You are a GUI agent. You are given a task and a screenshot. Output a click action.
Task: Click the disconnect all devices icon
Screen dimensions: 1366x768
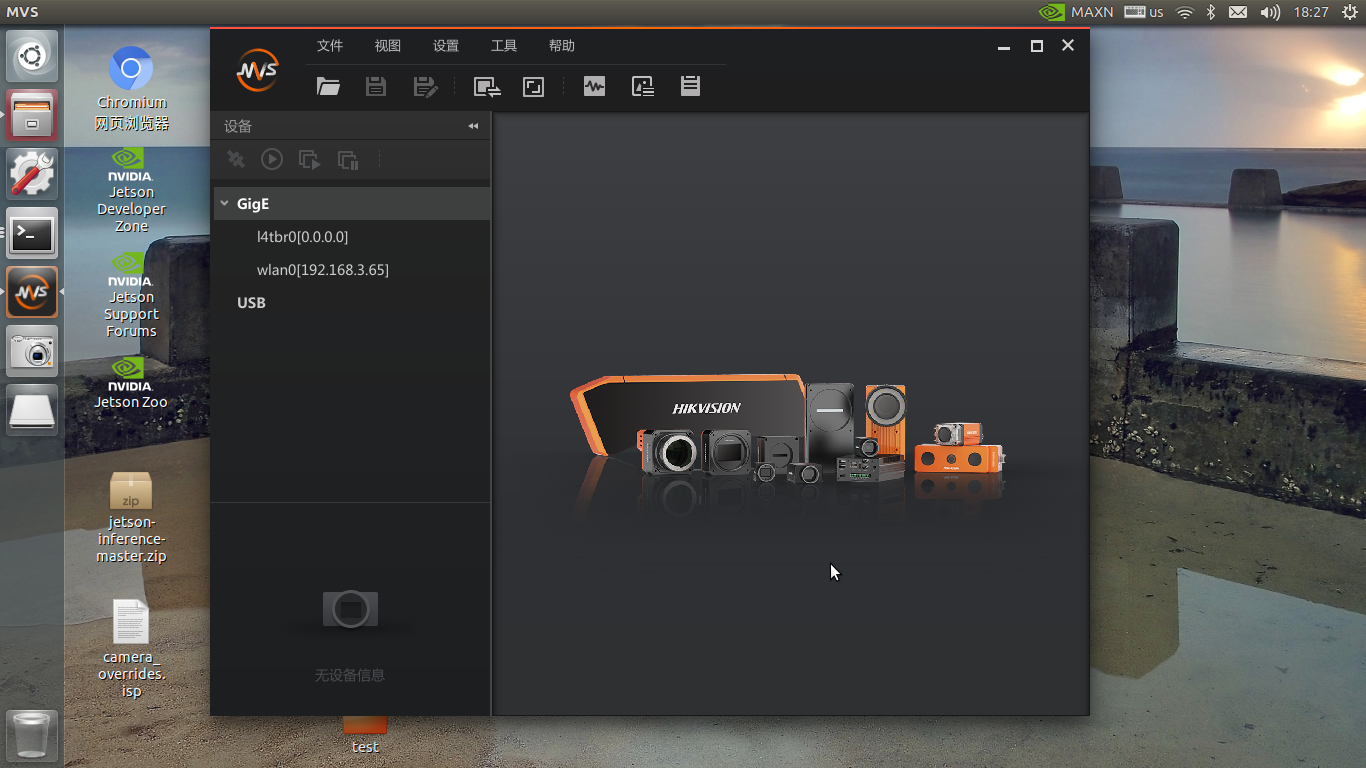click(235, 159)
